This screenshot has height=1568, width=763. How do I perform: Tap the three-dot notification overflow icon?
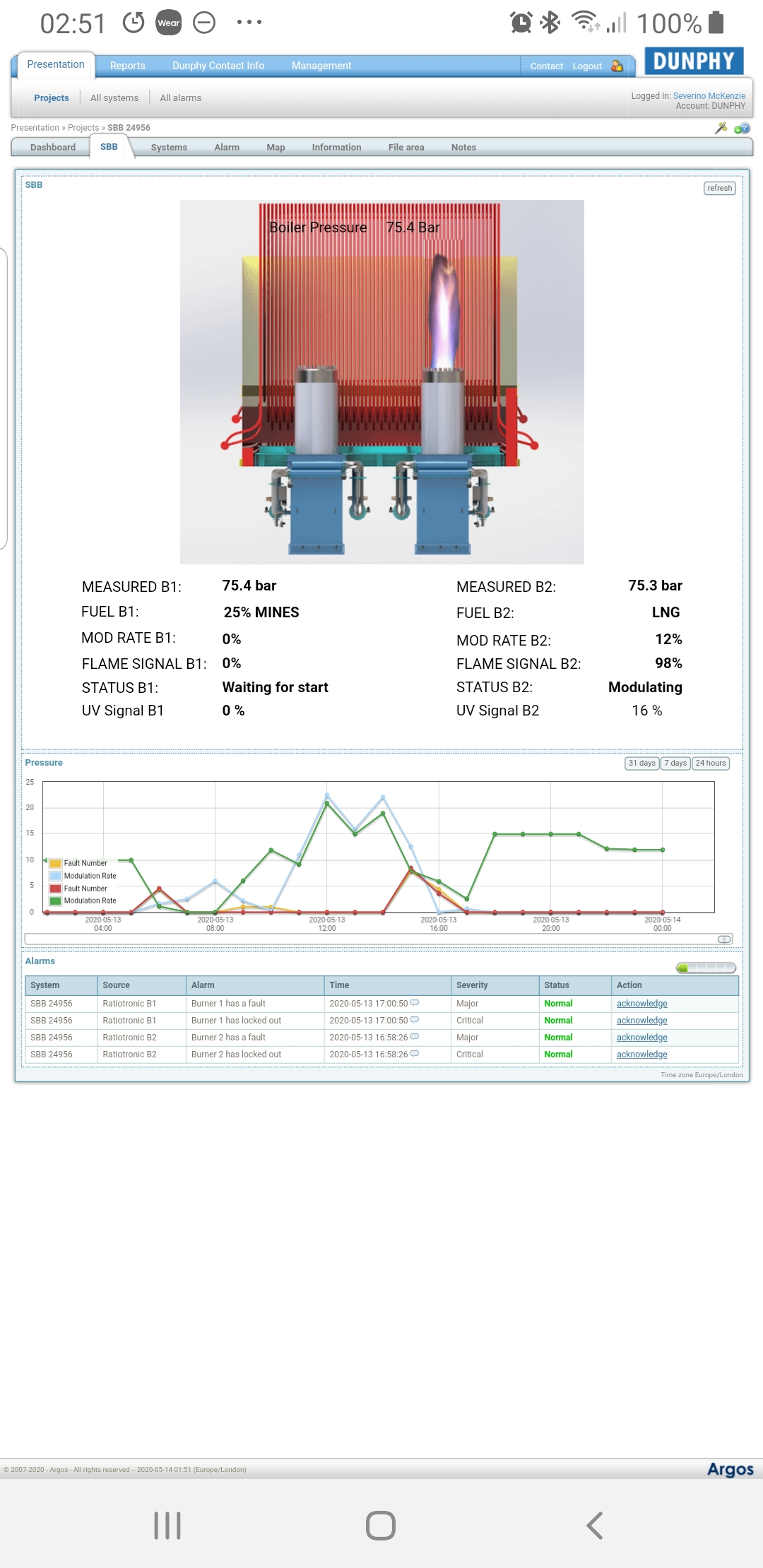[249, 23]
